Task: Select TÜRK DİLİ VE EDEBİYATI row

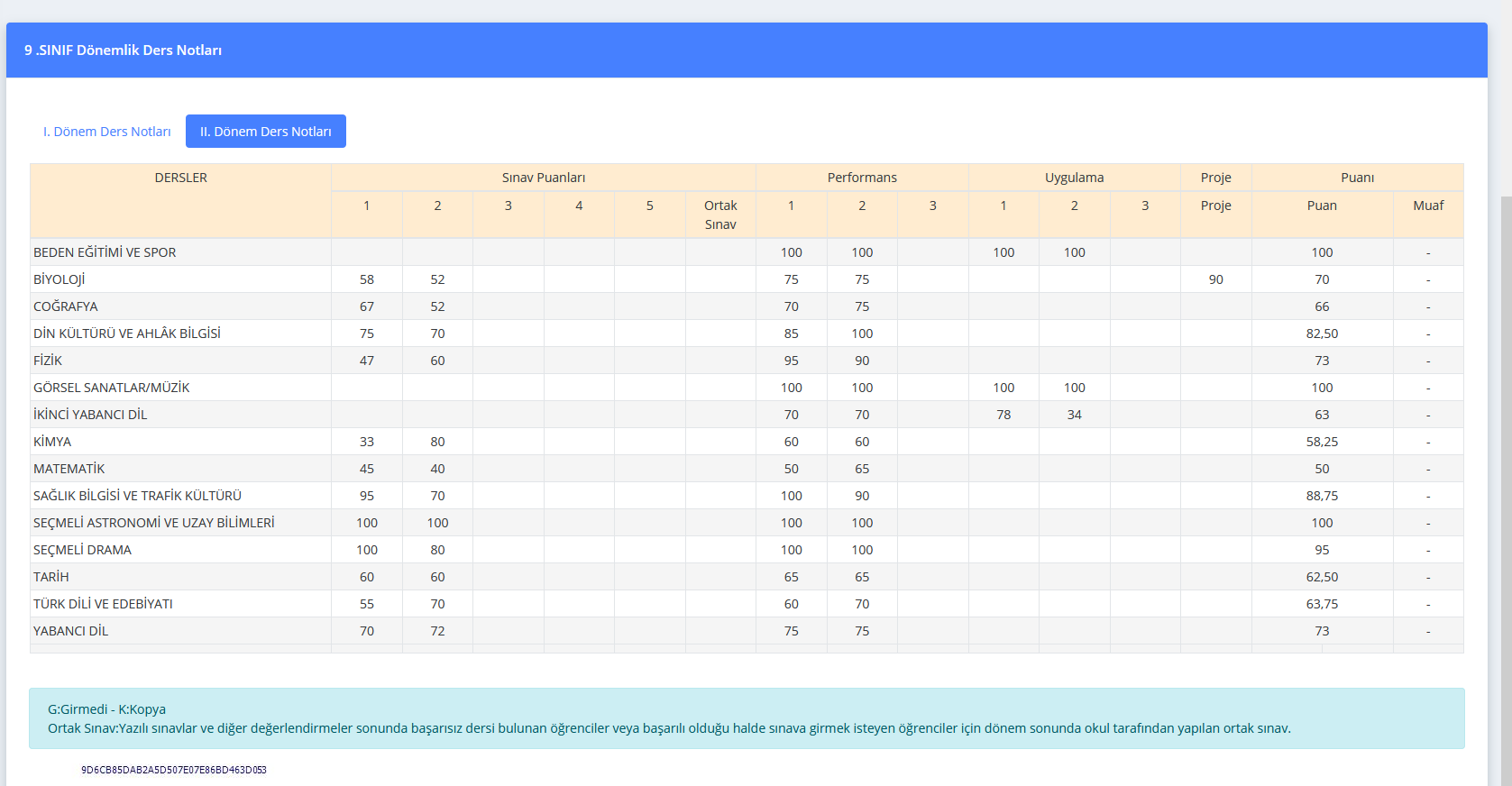Action: point(747,604)
